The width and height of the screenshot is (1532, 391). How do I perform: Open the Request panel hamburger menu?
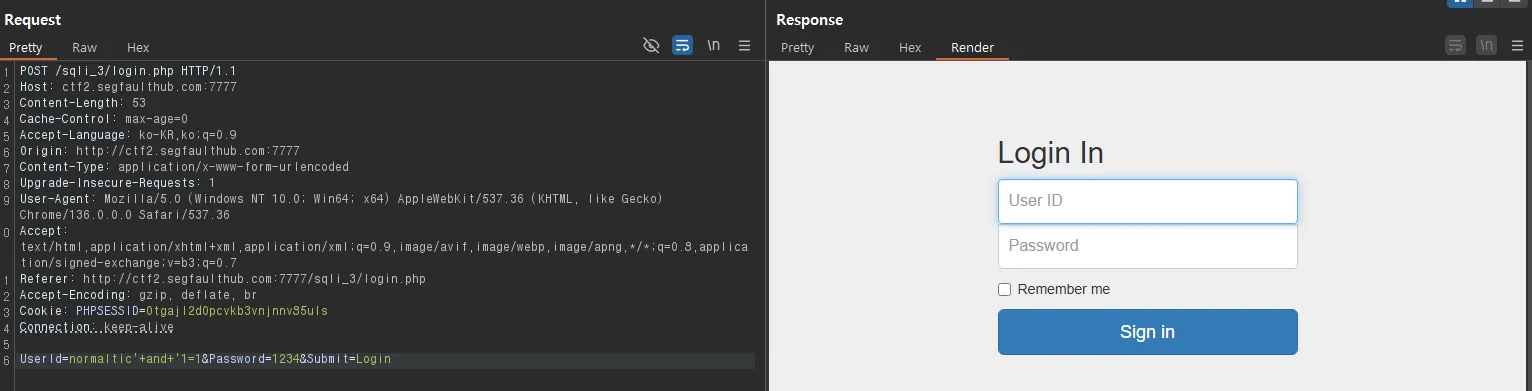coord(744,45)
